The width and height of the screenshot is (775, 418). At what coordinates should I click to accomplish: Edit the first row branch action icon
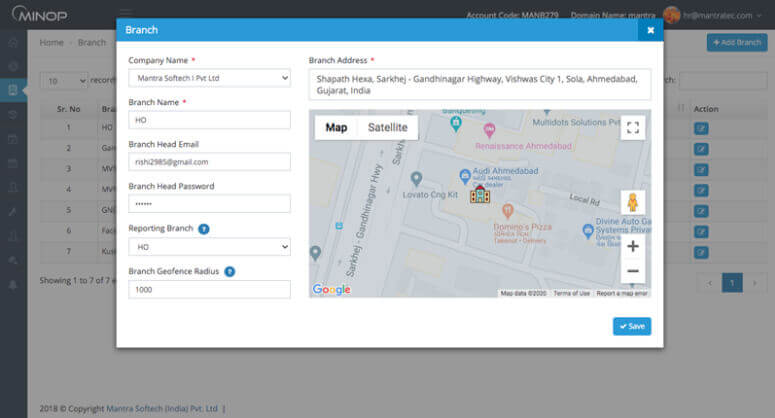701,128
